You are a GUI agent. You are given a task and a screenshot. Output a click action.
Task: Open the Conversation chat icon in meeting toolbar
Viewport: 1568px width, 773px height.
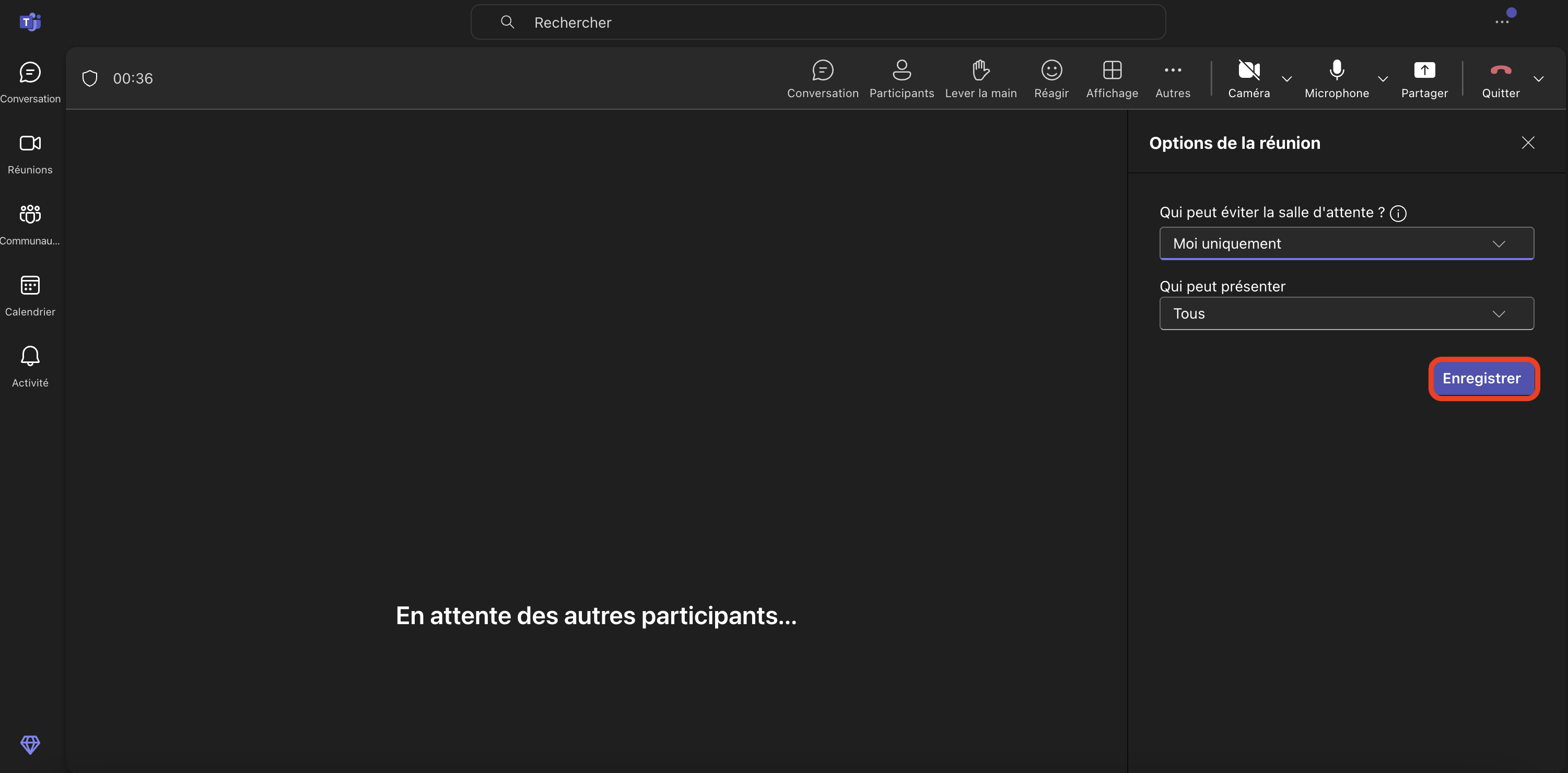pos(822,78)
